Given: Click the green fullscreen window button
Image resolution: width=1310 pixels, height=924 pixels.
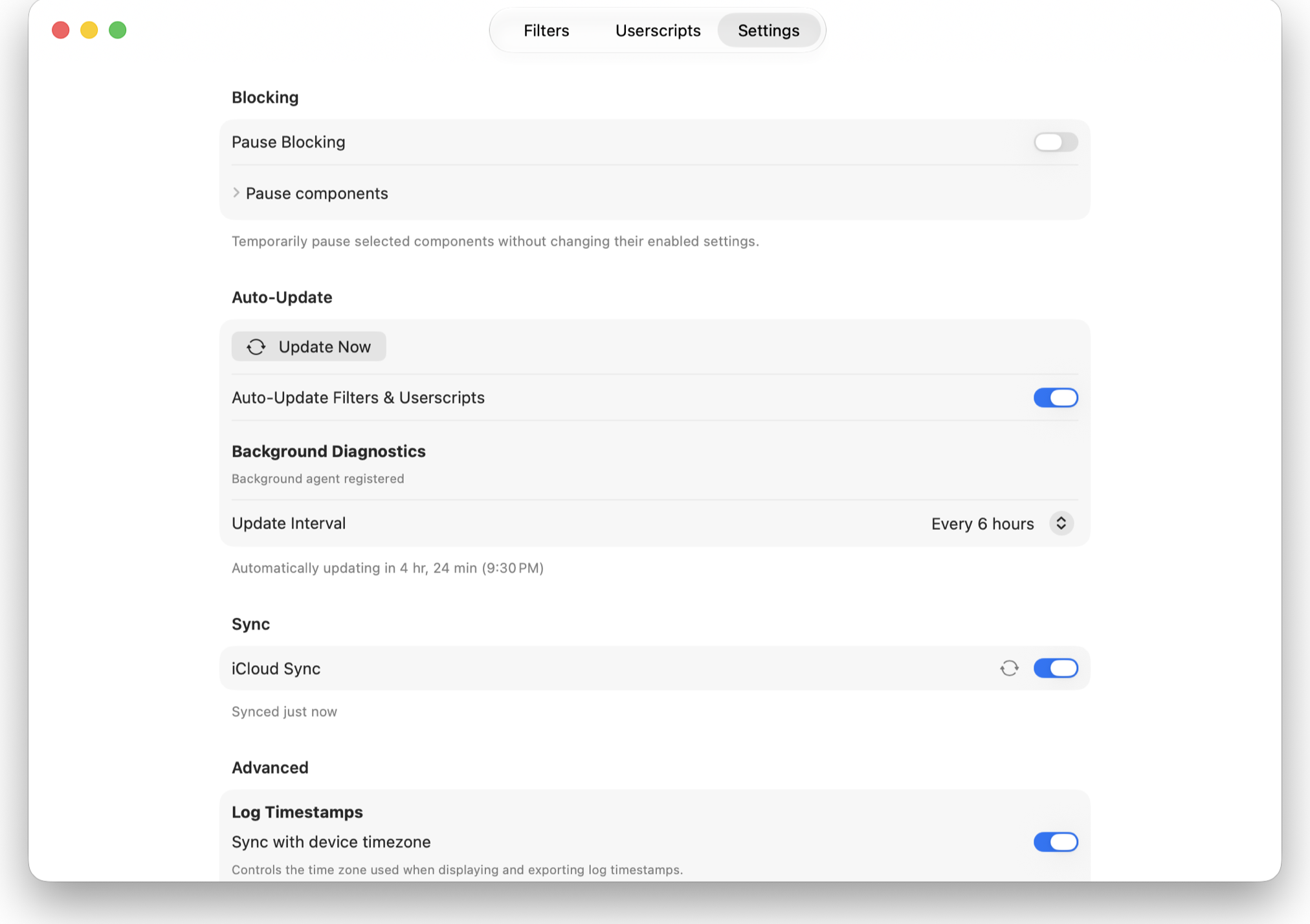Looking at the screenshot, I should pyautogui.click(x=118, y=30).
